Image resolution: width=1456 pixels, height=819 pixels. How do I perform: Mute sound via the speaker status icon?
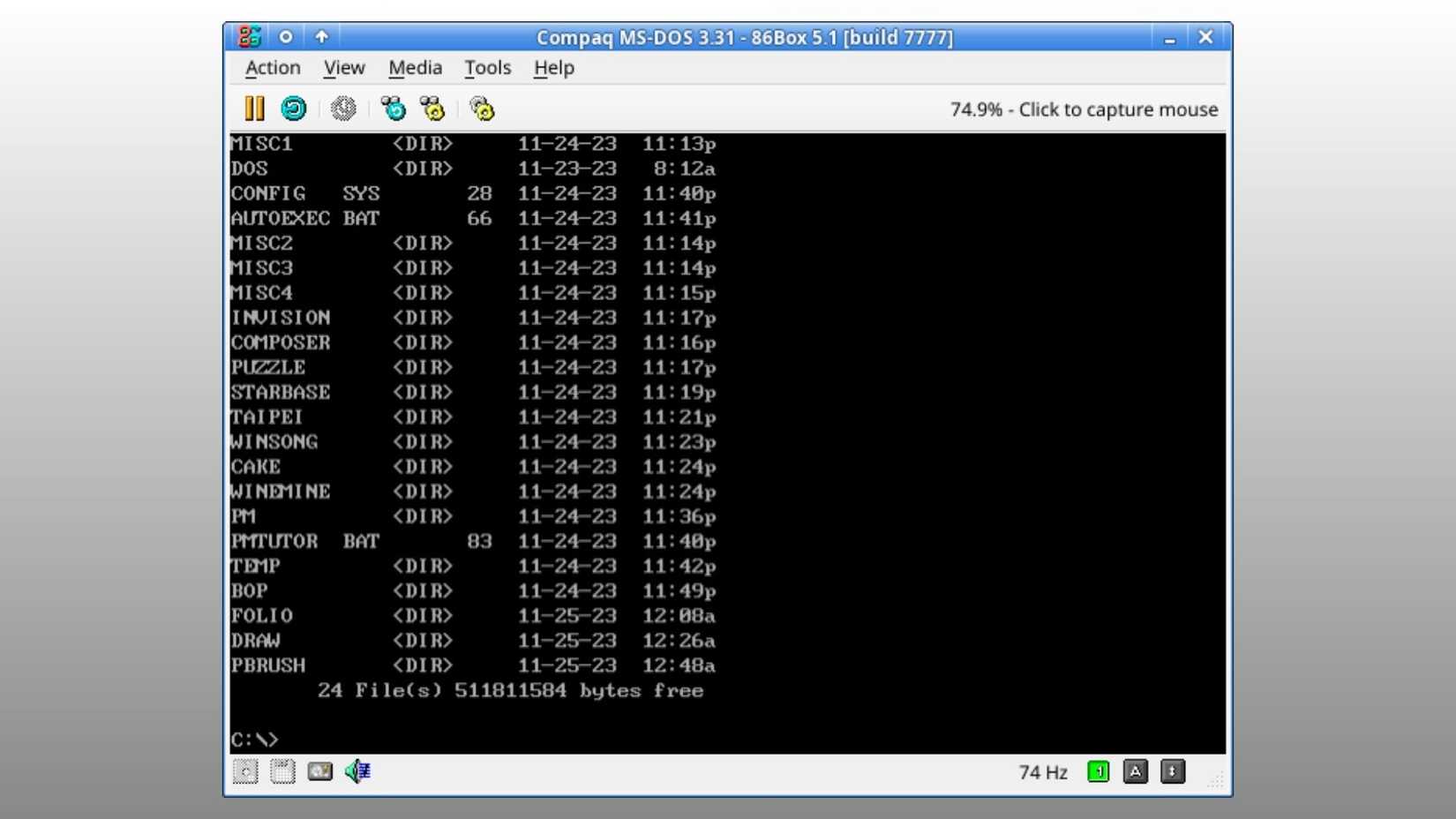(x=357, y=771)
